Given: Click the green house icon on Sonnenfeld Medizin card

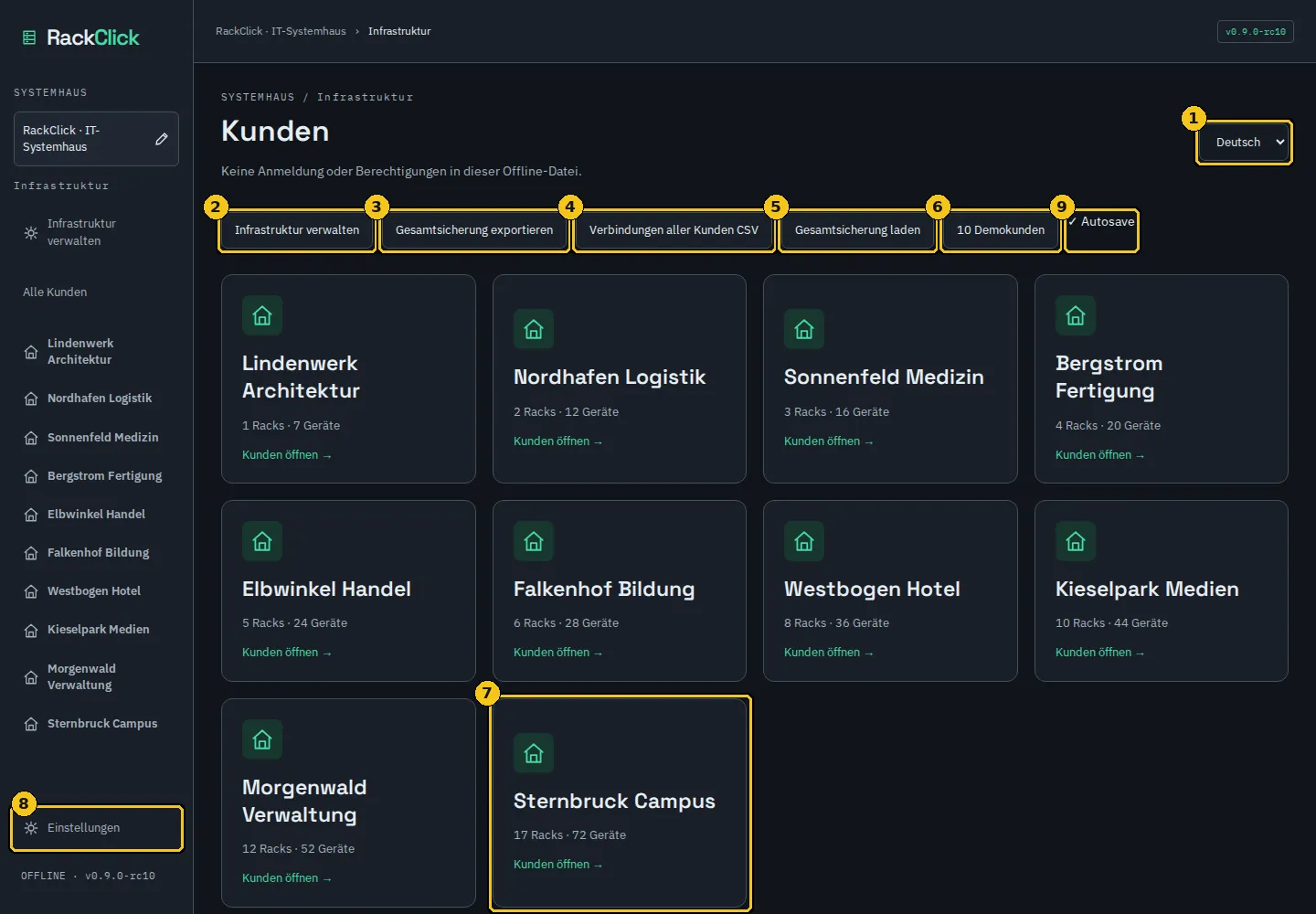Looking at the screenshot, I should tap(804, 329).
